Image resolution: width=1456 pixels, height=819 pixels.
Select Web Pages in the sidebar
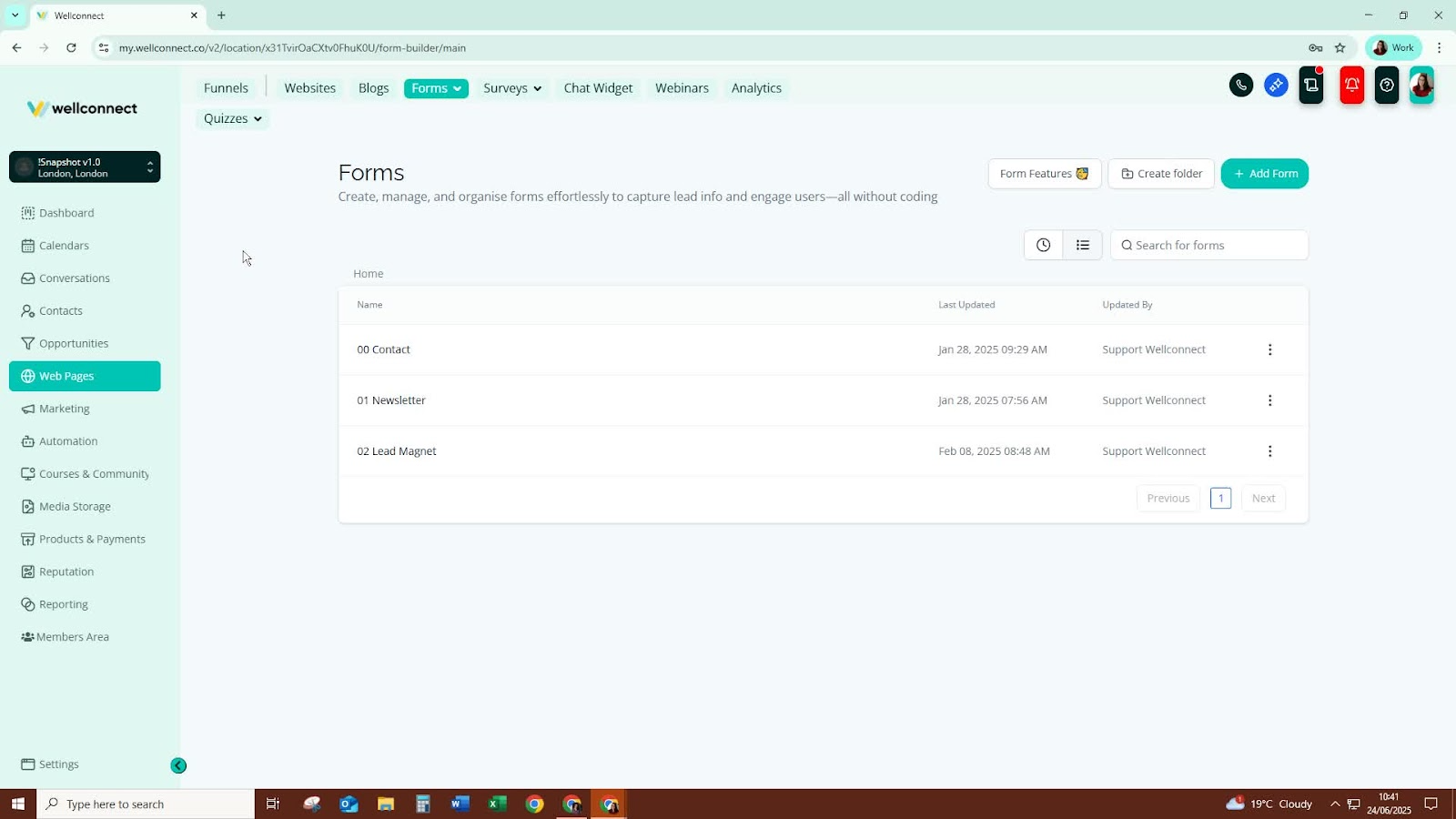85,376
